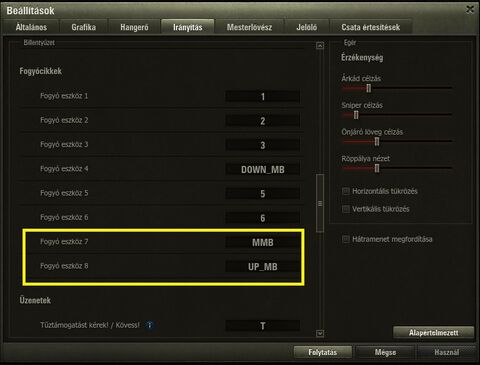Click the Mégse button
Image resolution: width=480 pixels, height=365 pixels.
[x=385, y=352]
